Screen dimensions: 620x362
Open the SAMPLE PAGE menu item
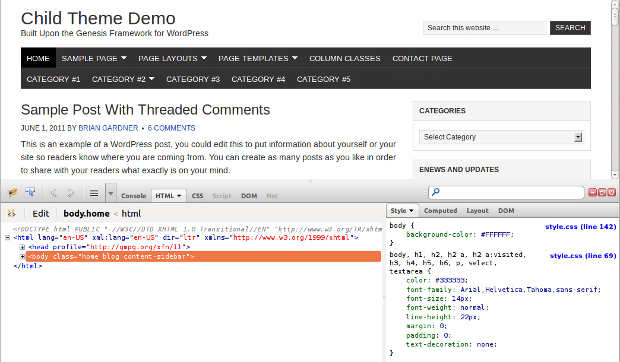[x=94, y=58]
